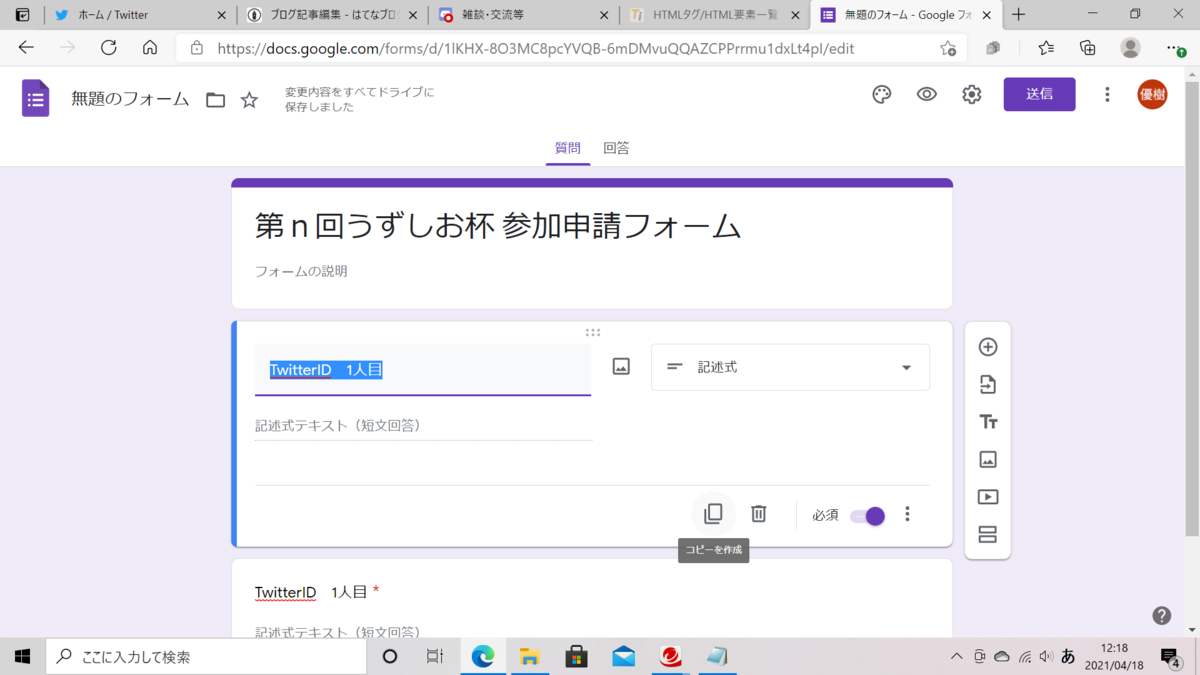Click the import questions icon in sidebar
The width and height of the screenshot is (1200, 675).
[x=987, y=384]
